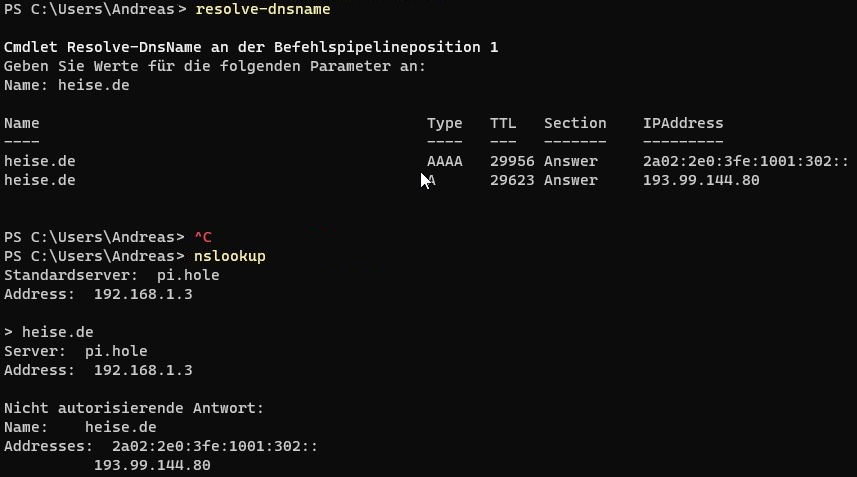This screenshot has width=857, height=477.
Task: Click the TTL value 29623
Action: [x=512, y=180]
